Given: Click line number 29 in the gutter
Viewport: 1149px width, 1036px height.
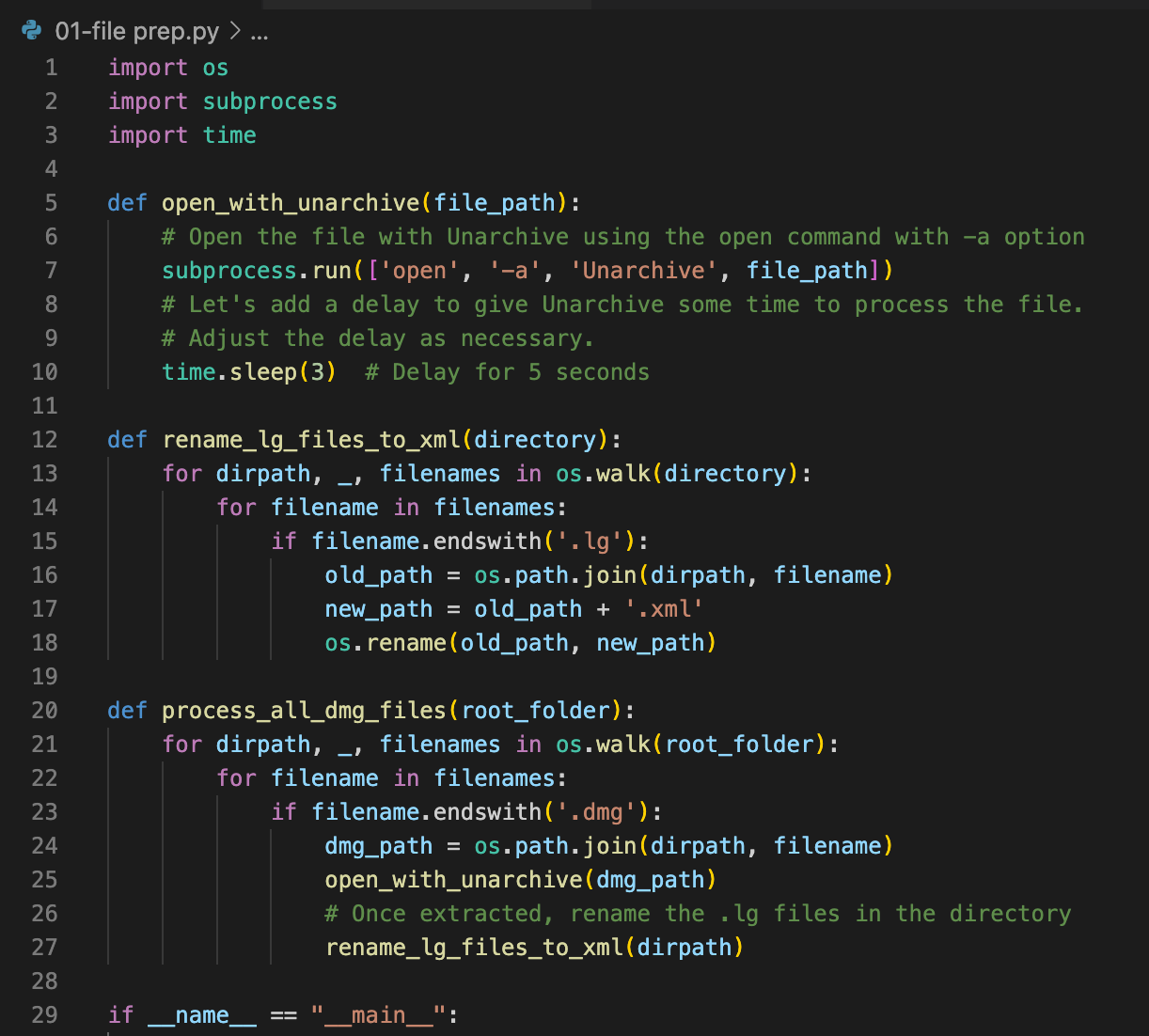Looking at the screenshot, I should (x=44, y=1015).
